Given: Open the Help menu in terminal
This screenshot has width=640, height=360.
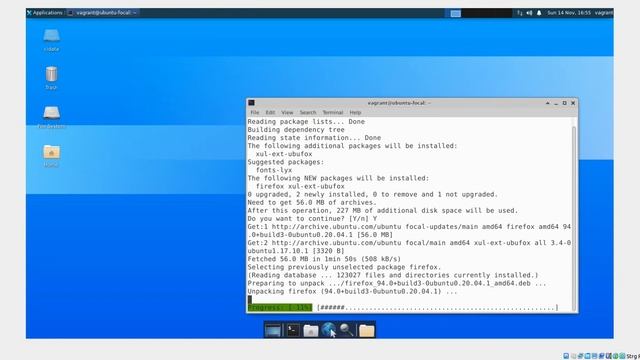Looking at the screenshot, I should click(x=355, y=112).
